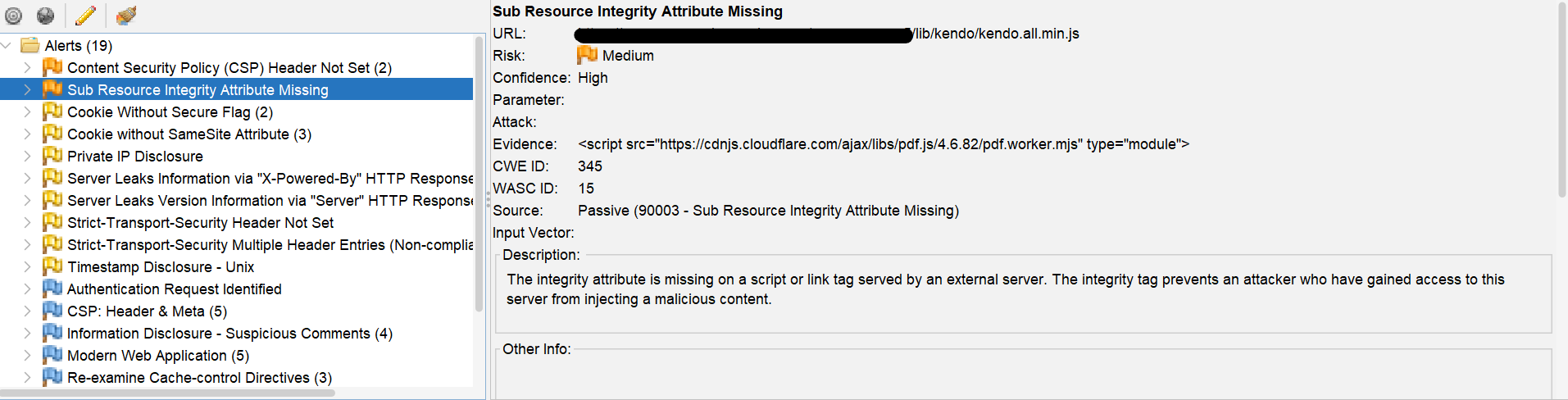Click the blue flag beside Authentication Request Identified
1568x400 pixels.
[52, 289]
